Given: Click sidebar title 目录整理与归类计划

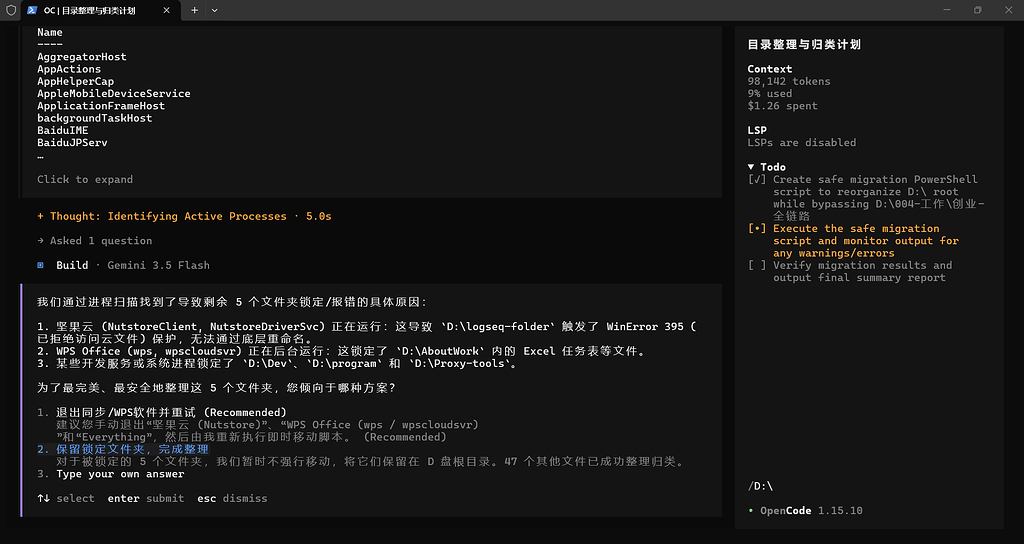Looking at the screenshot, I should click(804, 44).
